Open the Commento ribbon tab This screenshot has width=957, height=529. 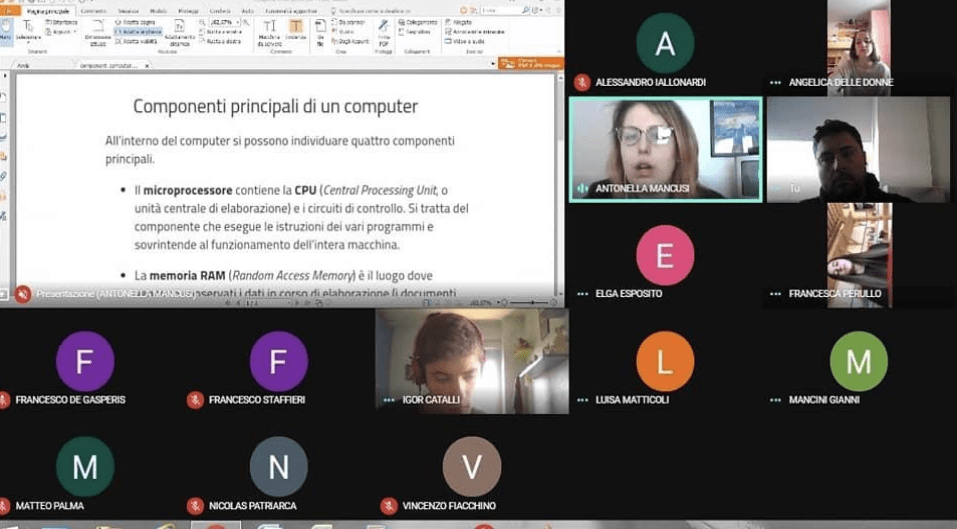point(93,11)
